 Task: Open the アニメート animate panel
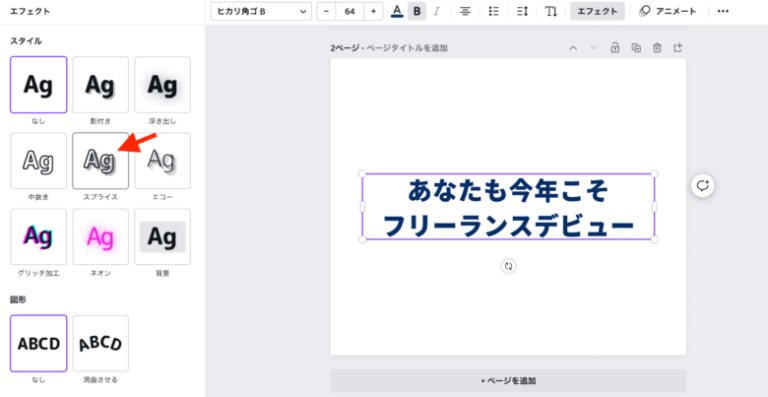point(668,11)
